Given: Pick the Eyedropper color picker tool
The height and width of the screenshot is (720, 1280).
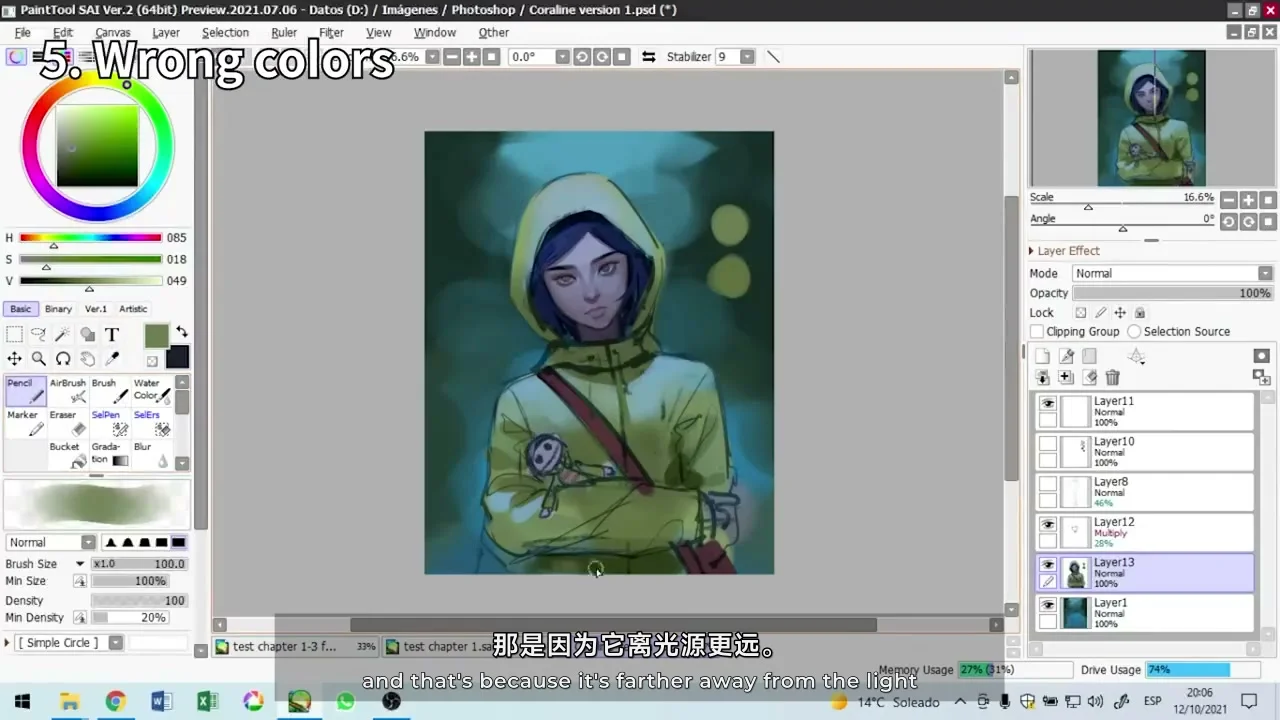Looking at the screenshot, I should (112, 358).
